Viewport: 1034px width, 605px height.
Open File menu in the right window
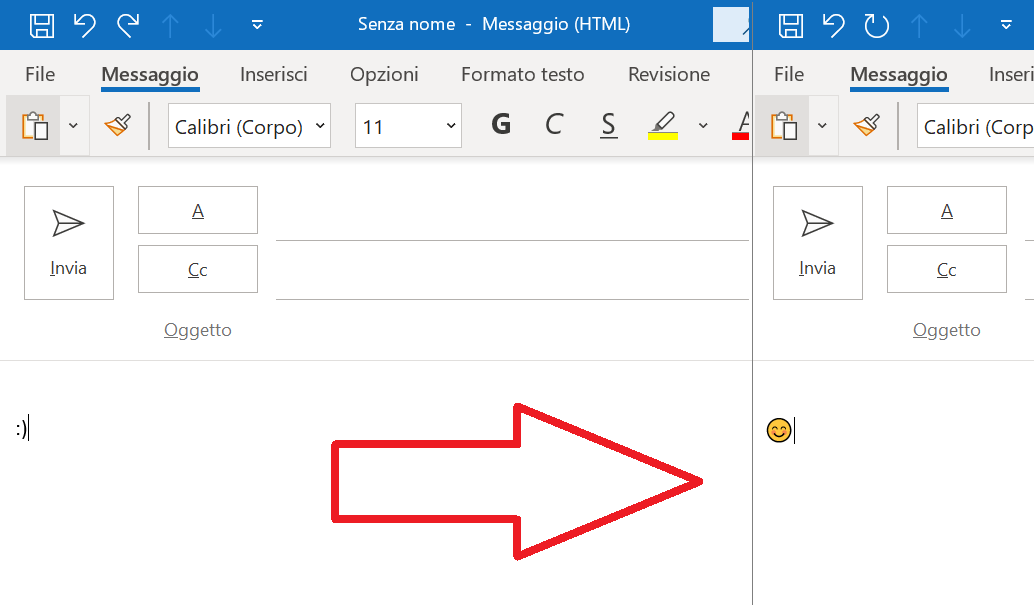(x=789, y=75)
